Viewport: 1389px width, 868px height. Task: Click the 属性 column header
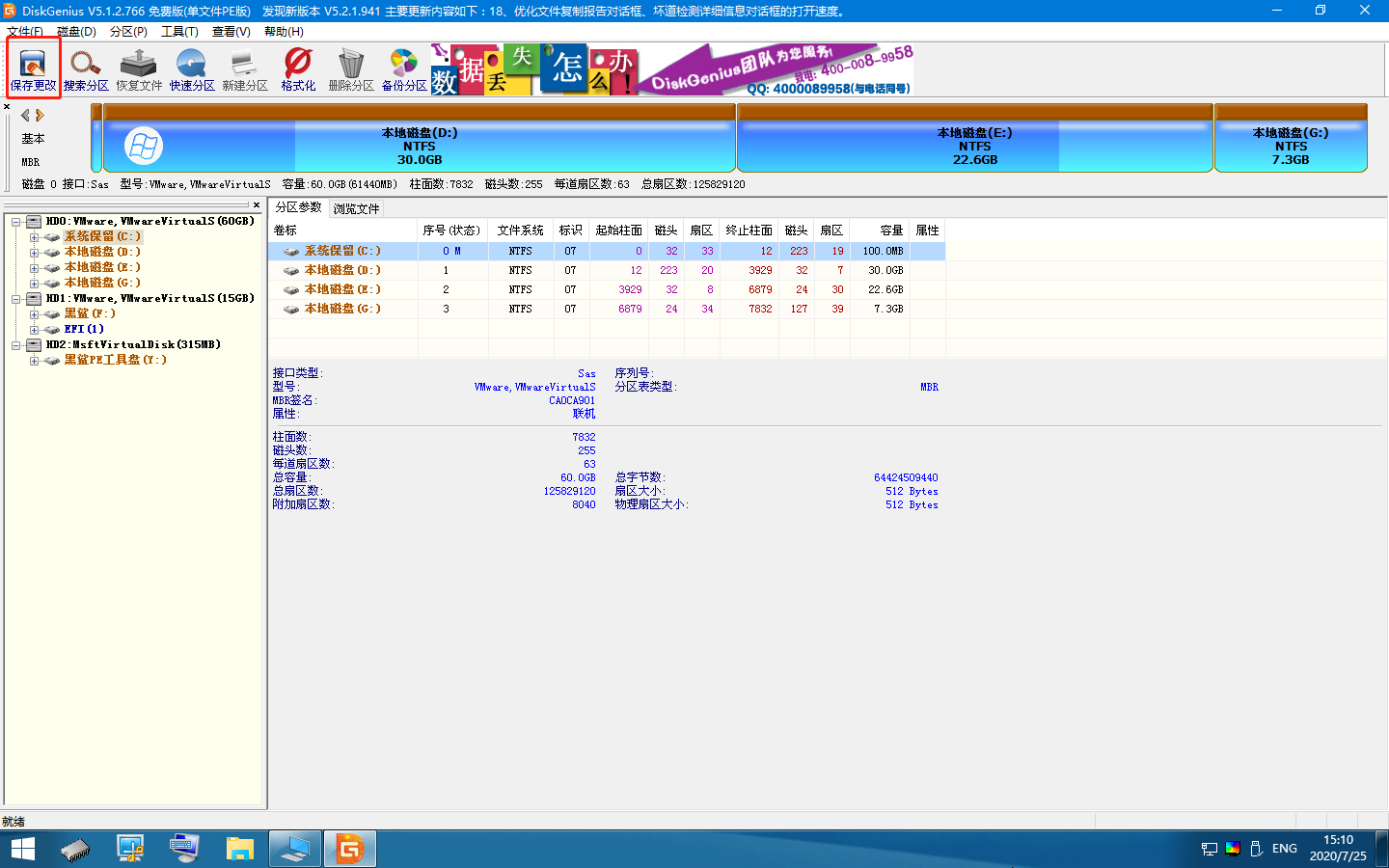(x=927, y=231)
